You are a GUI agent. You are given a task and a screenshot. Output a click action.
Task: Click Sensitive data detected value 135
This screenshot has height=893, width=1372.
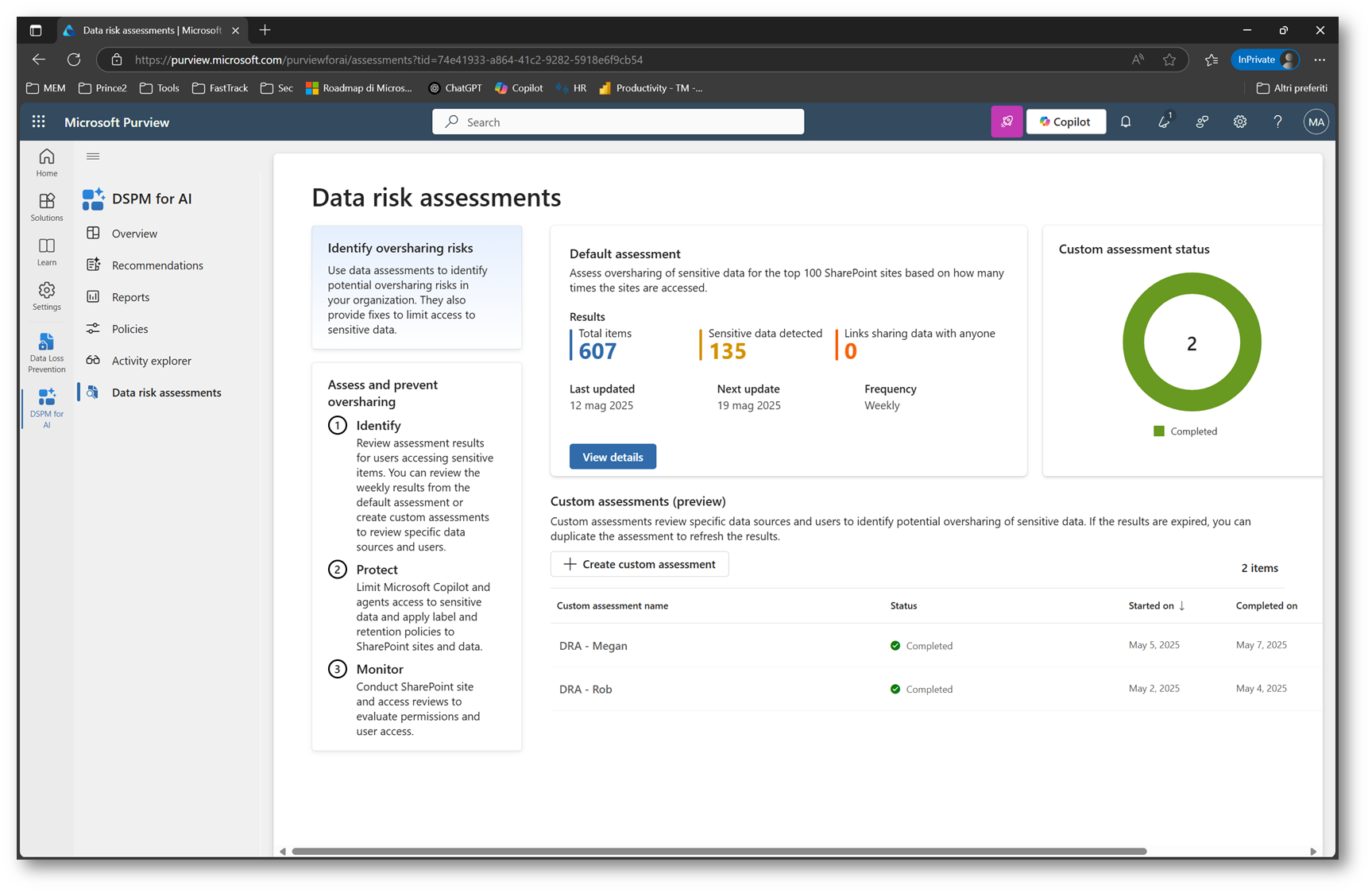727,351
